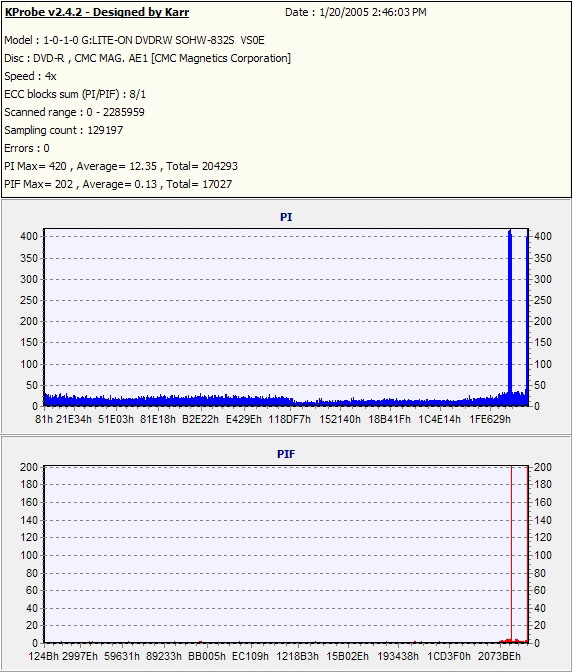
Task: Click 2073BEh label on PIF axis
Action: pyautogui.click(x=499, y=656)
